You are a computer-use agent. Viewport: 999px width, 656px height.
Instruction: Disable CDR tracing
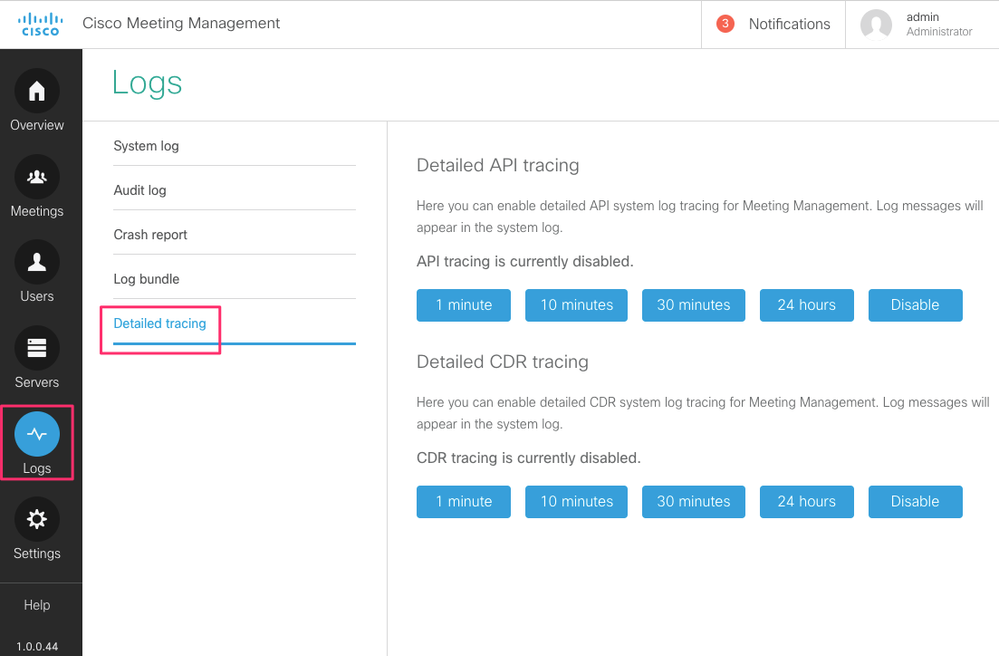pos(916,502)
